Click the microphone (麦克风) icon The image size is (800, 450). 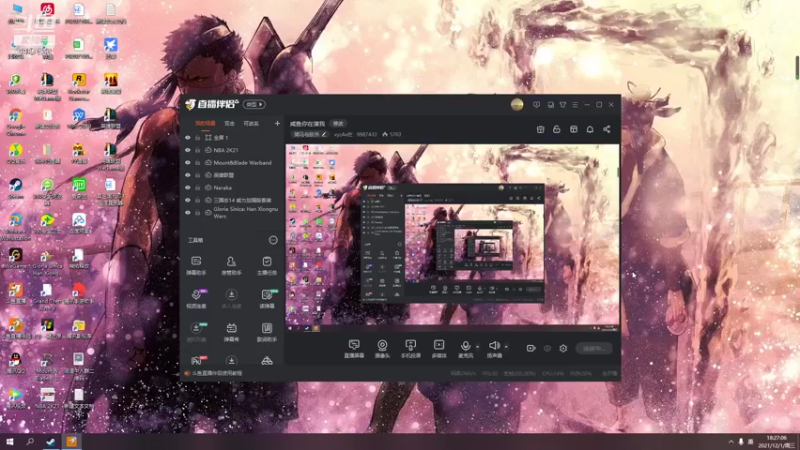pyautogui.click(x=465, y=348)
